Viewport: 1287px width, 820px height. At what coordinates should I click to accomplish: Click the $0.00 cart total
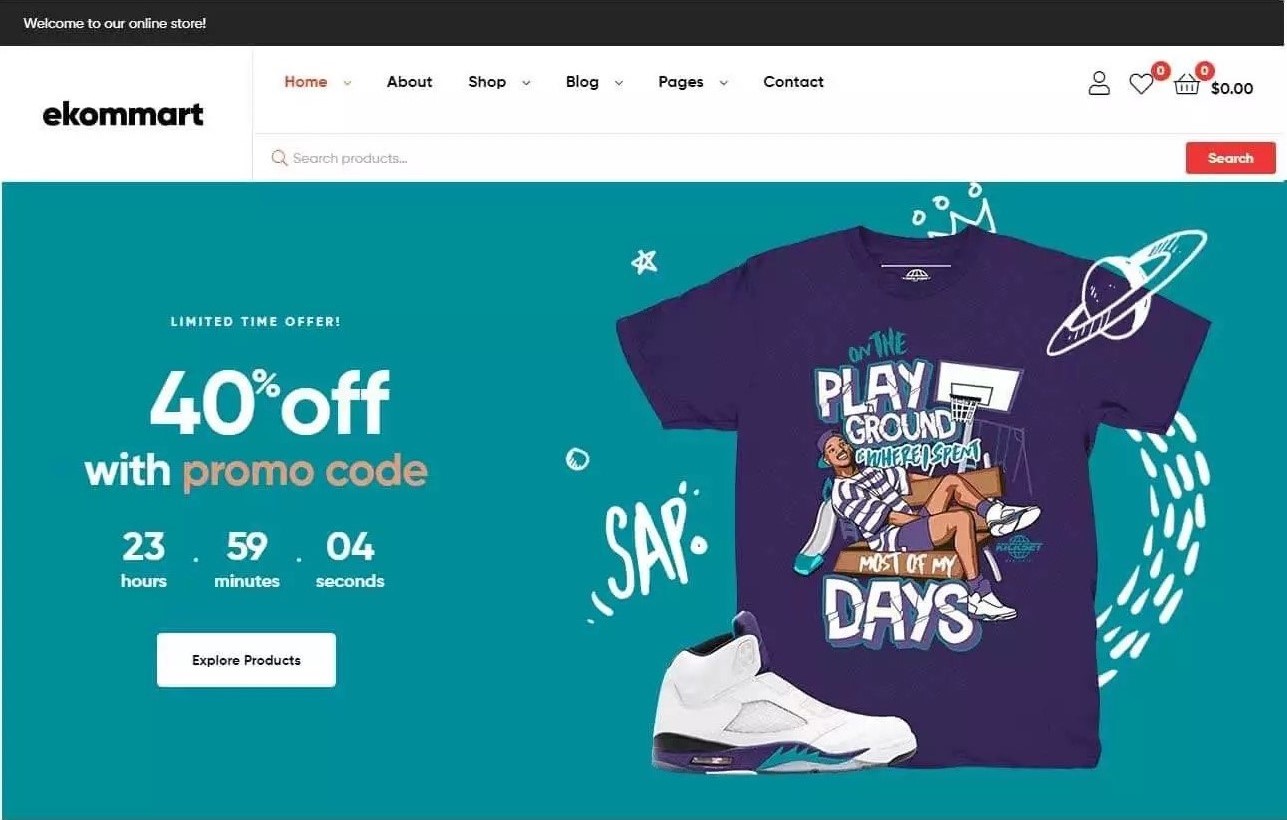[1232, 88]
